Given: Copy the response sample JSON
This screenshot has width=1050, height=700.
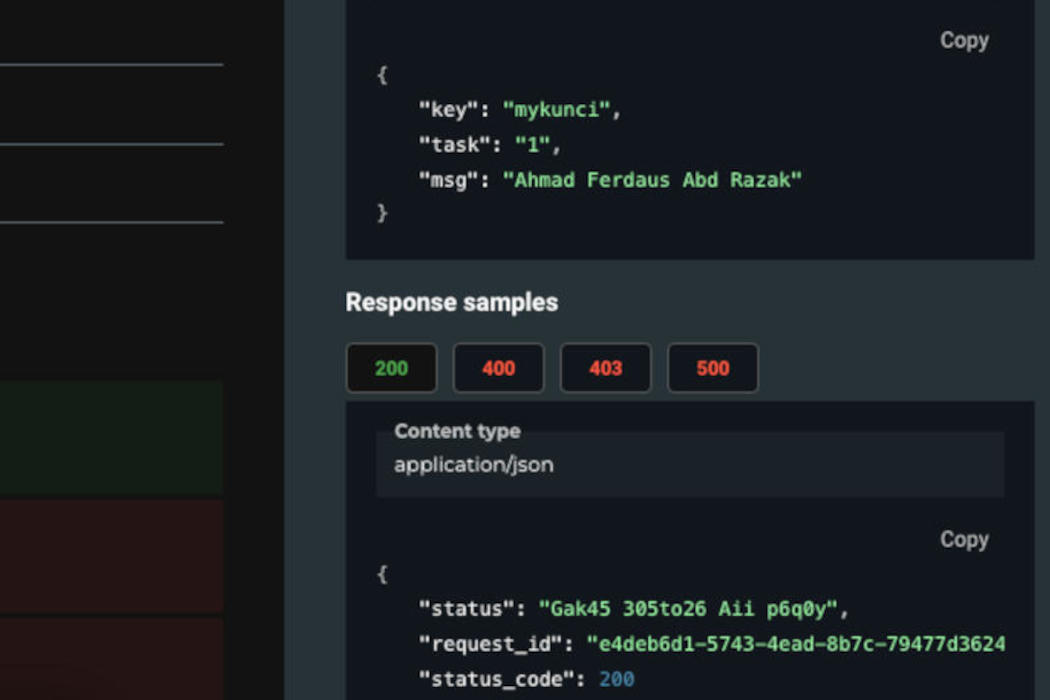Looking at the screenshot, I should tap(963, 540).
